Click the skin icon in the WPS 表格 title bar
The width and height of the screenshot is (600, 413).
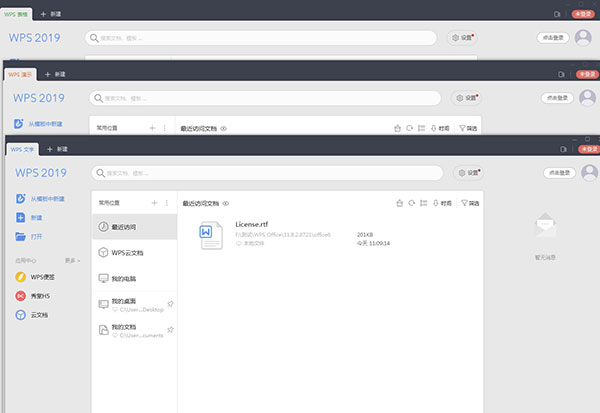(x=557, y=14)
